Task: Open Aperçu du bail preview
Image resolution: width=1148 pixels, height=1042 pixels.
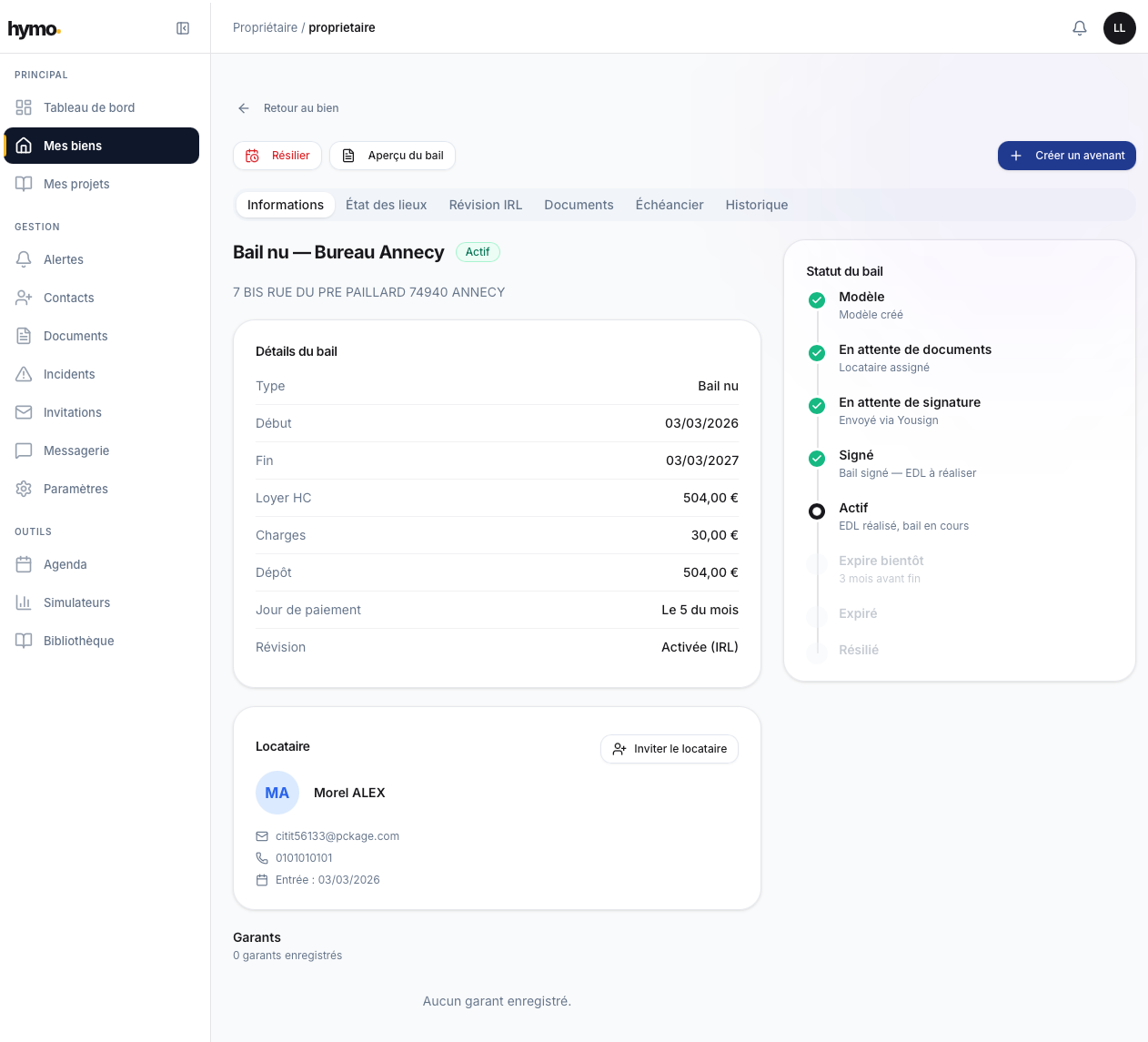Action: 392,156
